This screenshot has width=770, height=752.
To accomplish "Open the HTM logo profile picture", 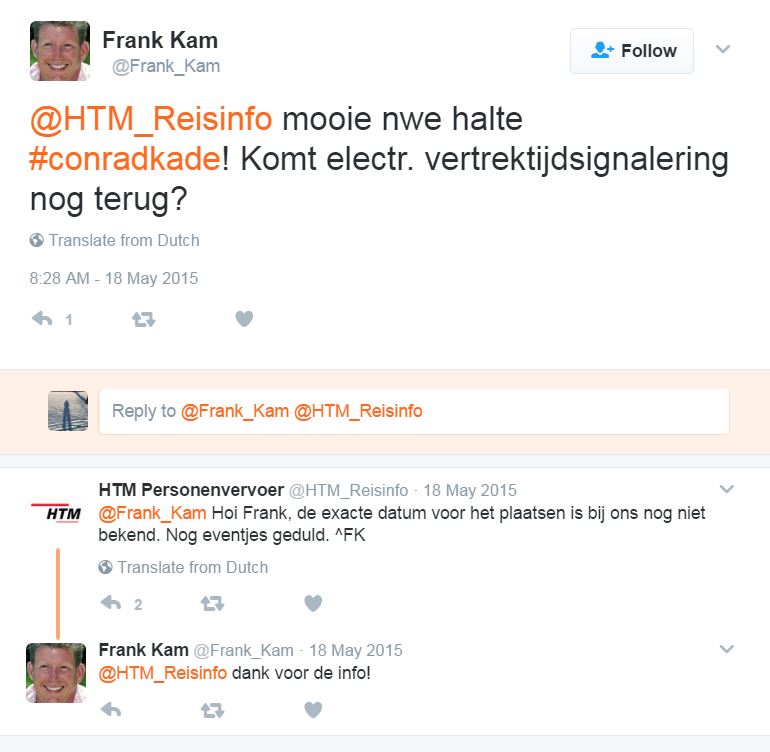I will point(63,514).
